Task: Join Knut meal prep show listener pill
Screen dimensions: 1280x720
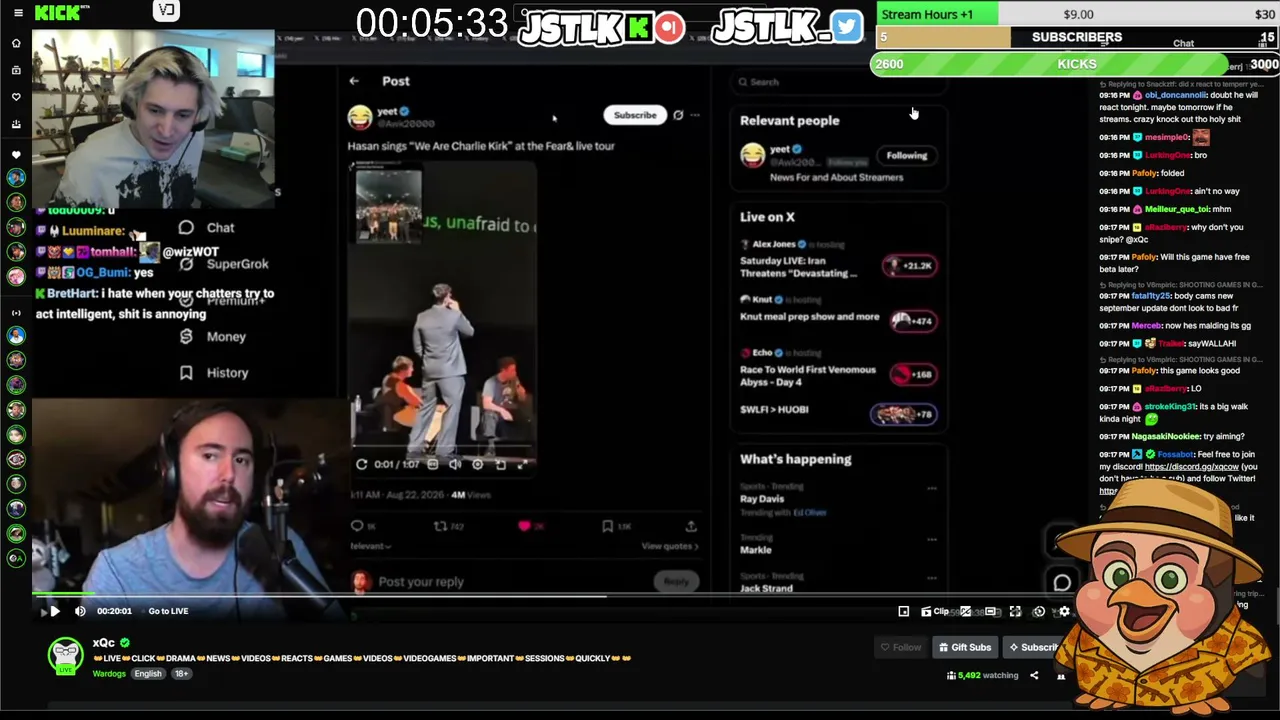Action: tap(912, 321)
